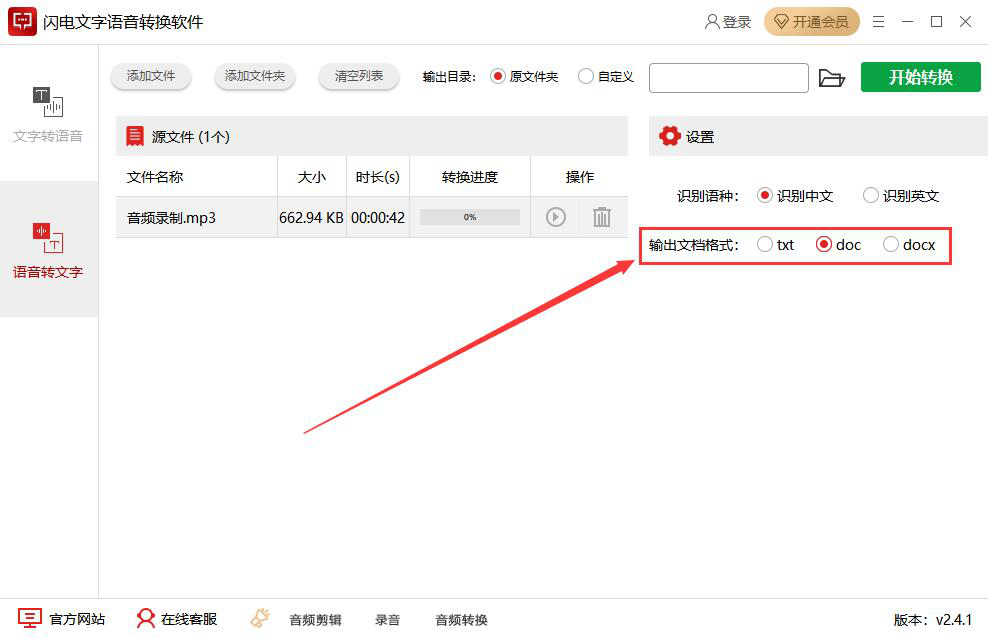Screen dimensions: 988x638
Task: Click the 时长(s) column header
Action: coord(377,177)
